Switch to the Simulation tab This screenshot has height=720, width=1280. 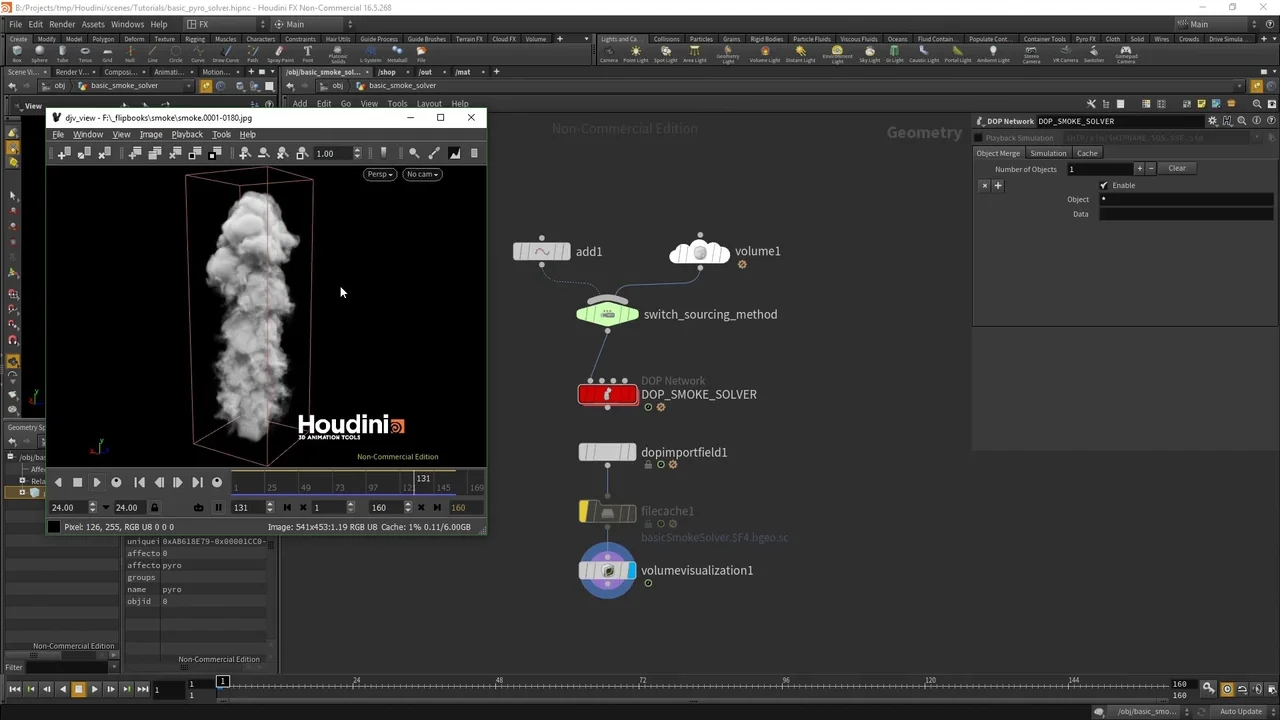point(1048,153)
